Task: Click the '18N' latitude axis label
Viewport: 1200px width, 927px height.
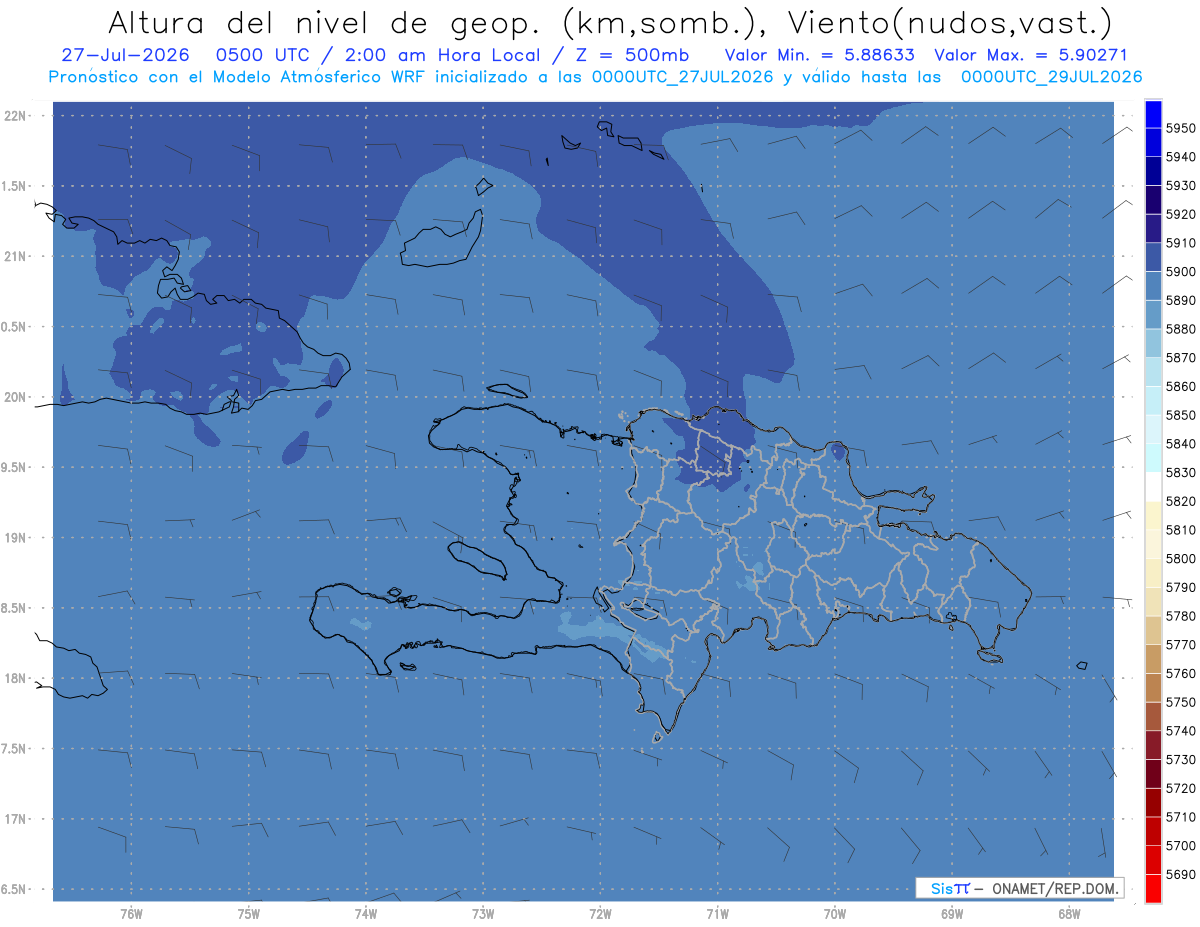Action: 15,678
